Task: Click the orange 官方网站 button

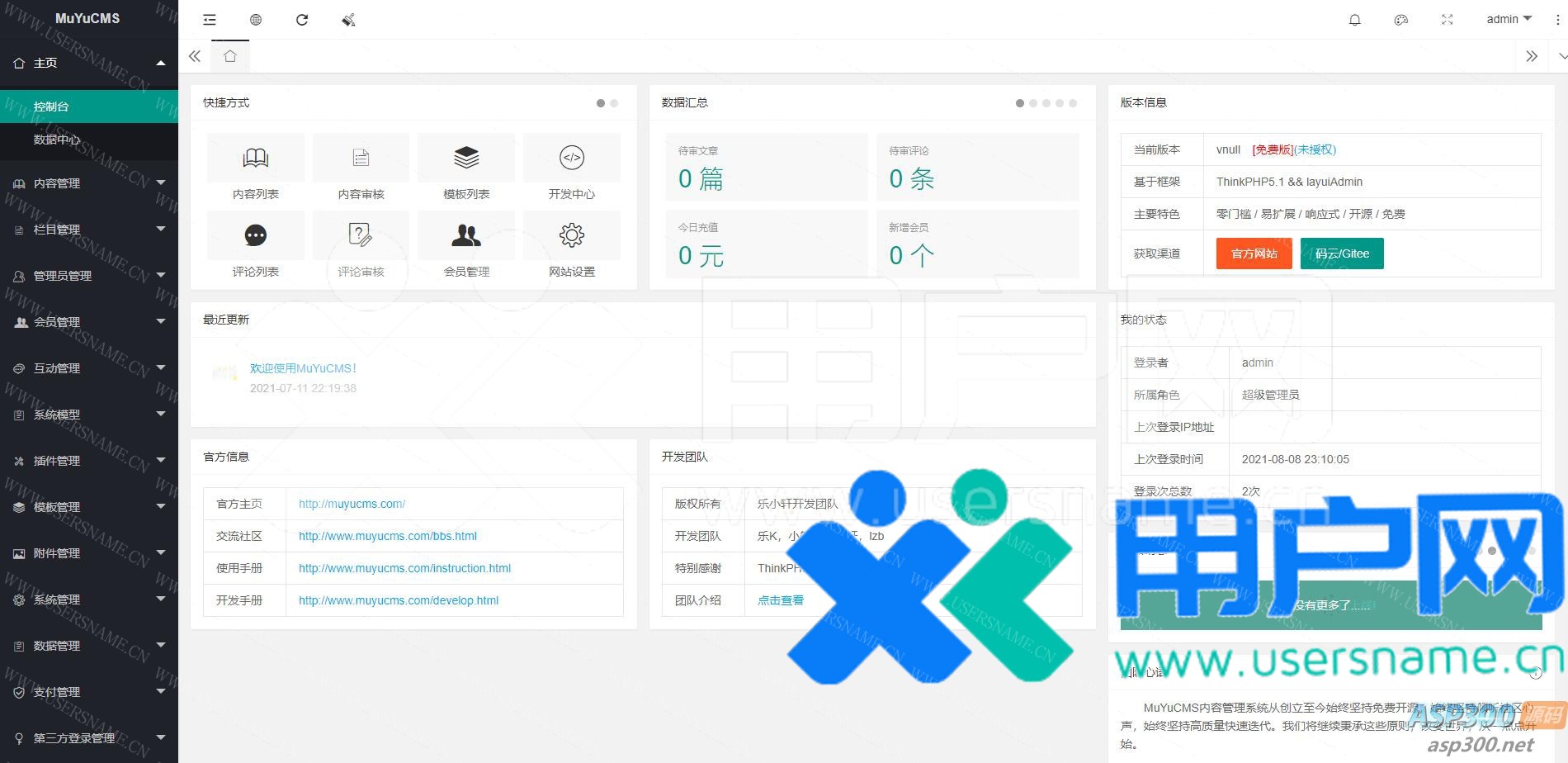Action: [x=1254, y=254]
